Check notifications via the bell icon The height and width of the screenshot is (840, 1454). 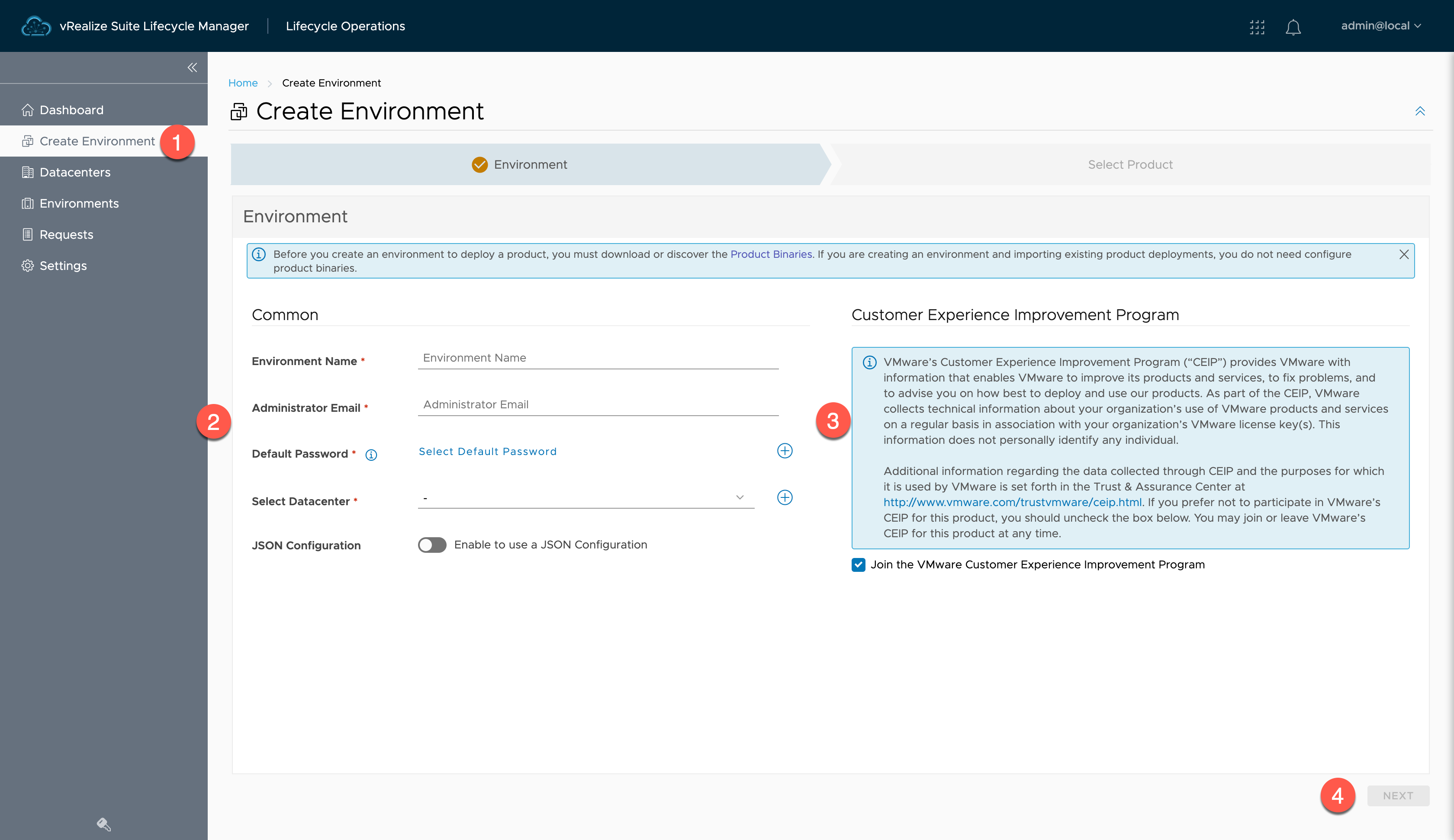1293,26
